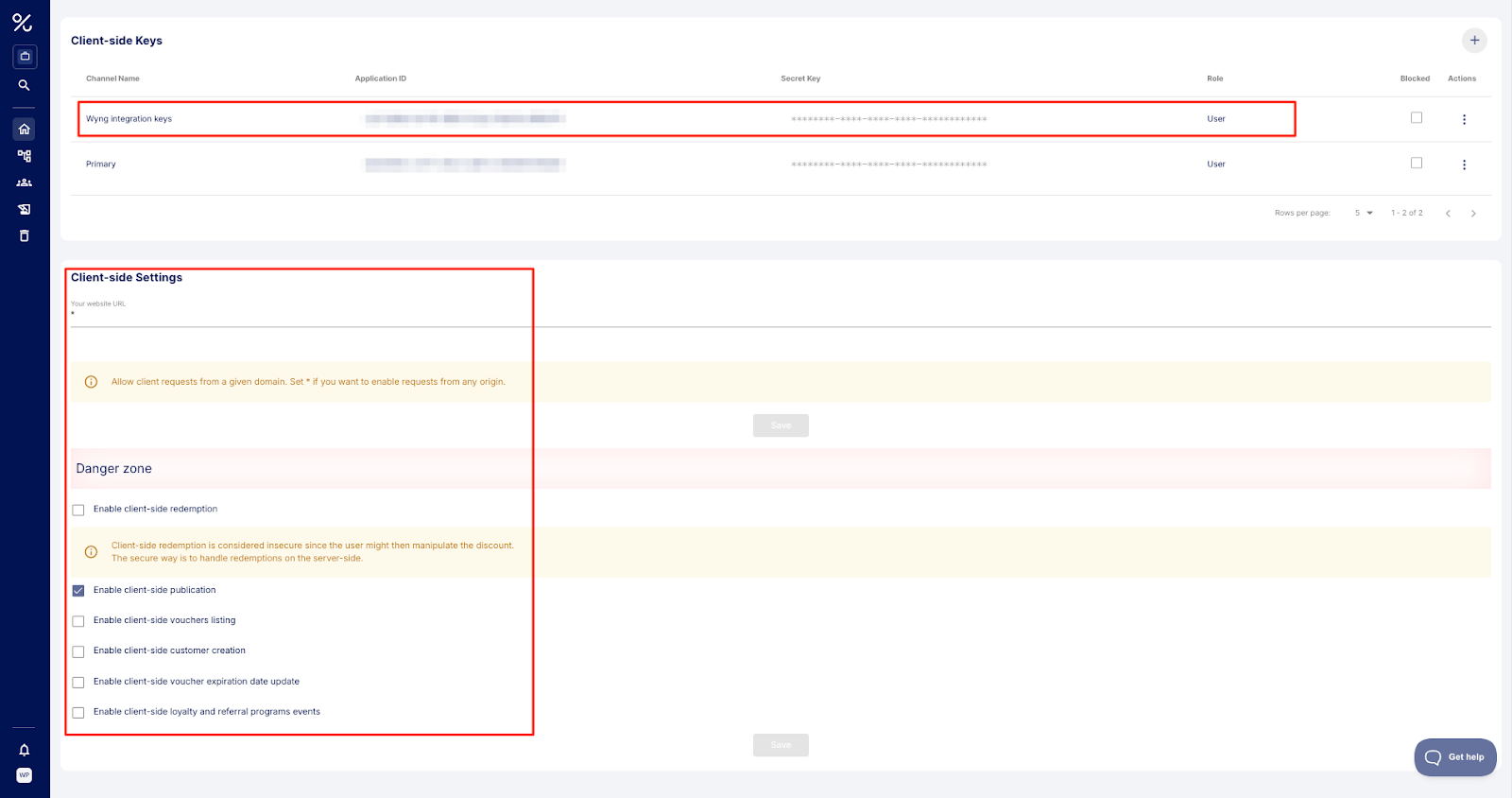Viewport: 1512px width, 798px height.
Task: Click the User role in Primary row
Action: 1216,165
